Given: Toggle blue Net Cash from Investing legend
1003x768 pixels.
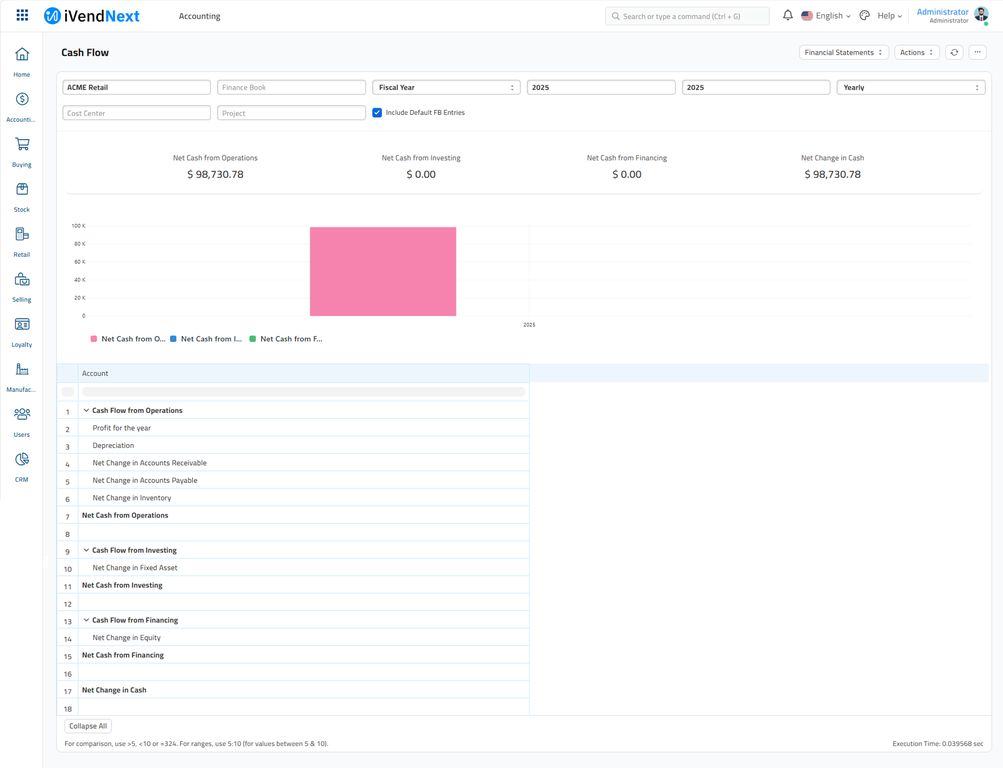Looking at the screenshot, I should pyautogui.click(x=206, y=339).
